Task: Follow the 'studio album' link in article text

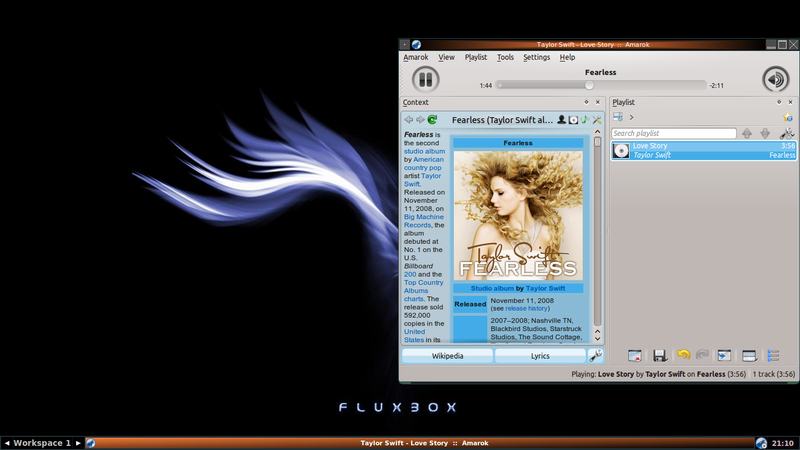Action: 424,151
